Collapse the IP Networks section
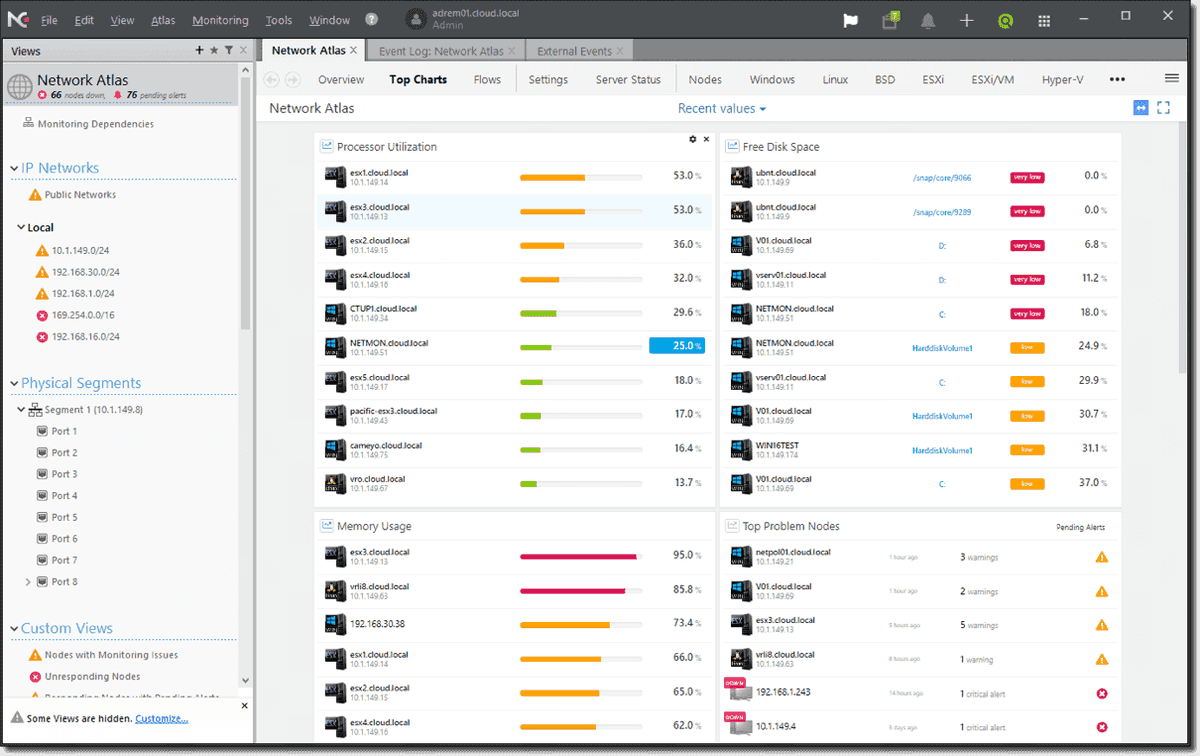The image size is (1200, 756). [x=14, y=169]
